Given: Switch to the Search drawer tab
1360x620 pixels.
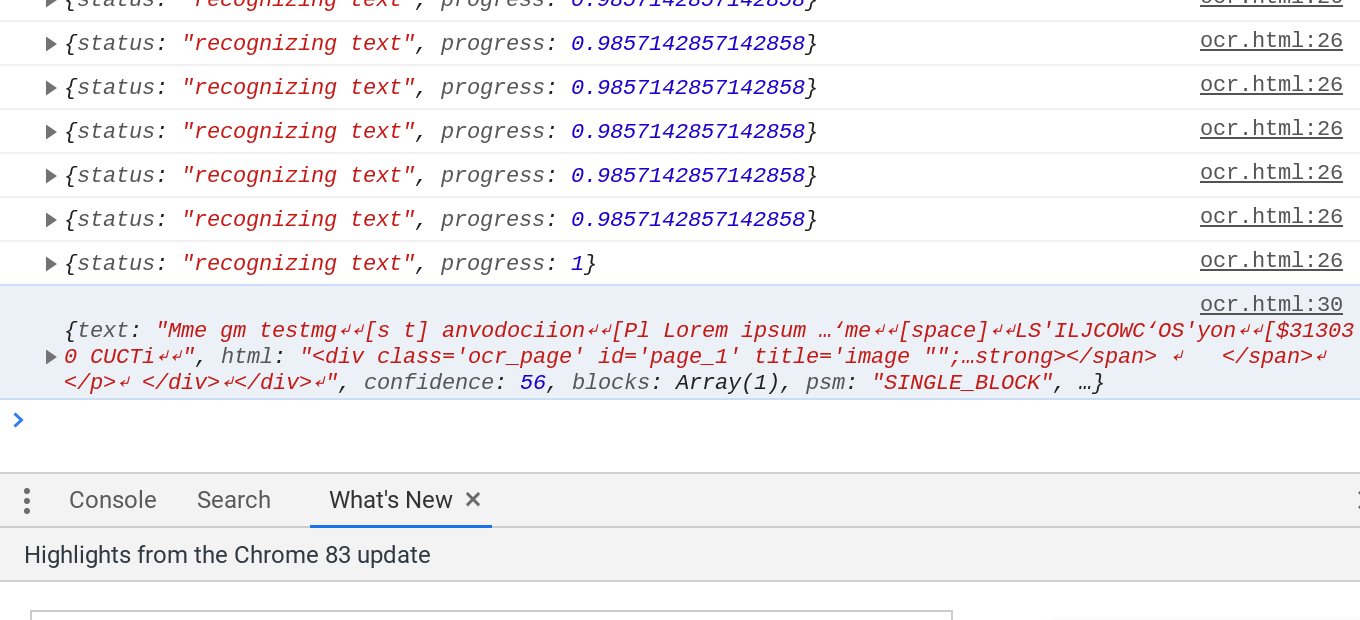Looking at the screenshot, I should tap(234, 500).
